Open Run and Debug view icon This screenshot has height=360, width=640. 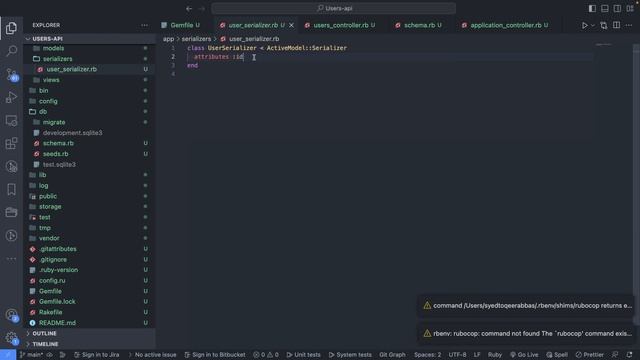pyautogui.click(x=11, y=98)
